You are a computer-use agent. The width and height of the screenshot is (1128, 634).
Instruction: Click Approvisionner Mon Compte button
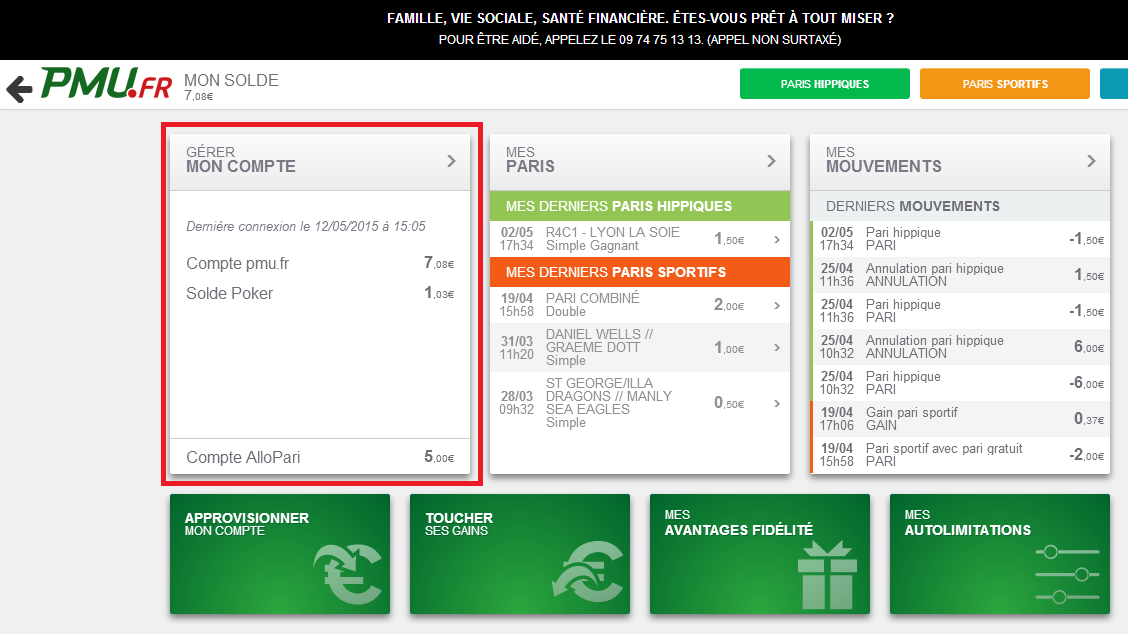280,553
